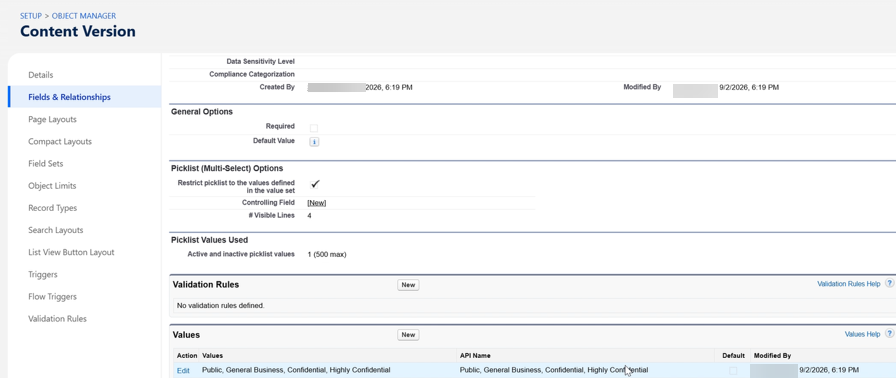
Task: Navigate to SETUP breadcrumb
Action: pyautogui.click(x=31, y=16)
